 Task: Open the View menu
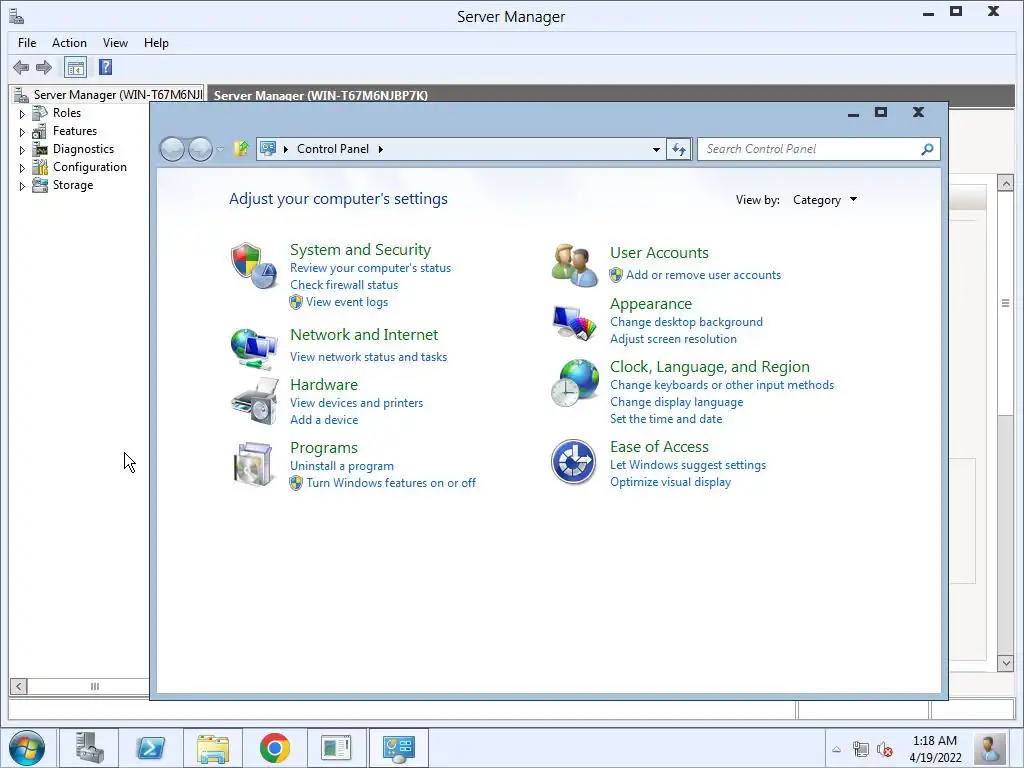point(115,42)
